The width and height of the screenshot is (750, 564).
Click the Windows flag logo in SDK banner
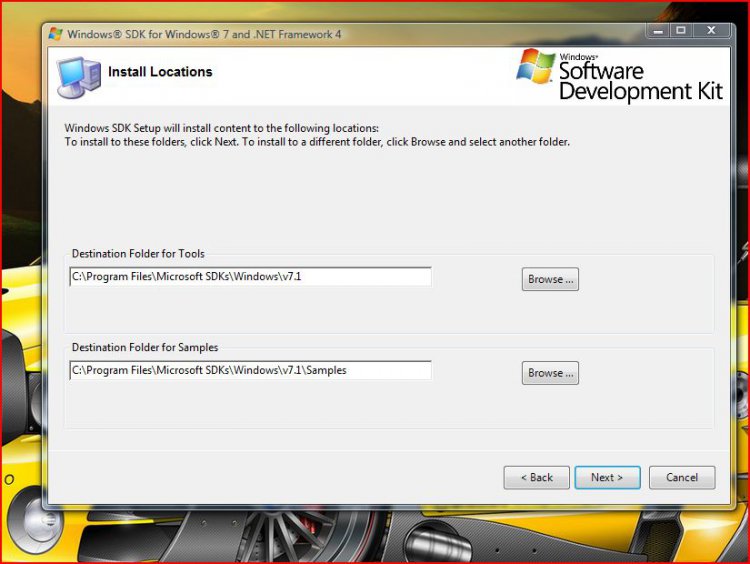(536, 67)
